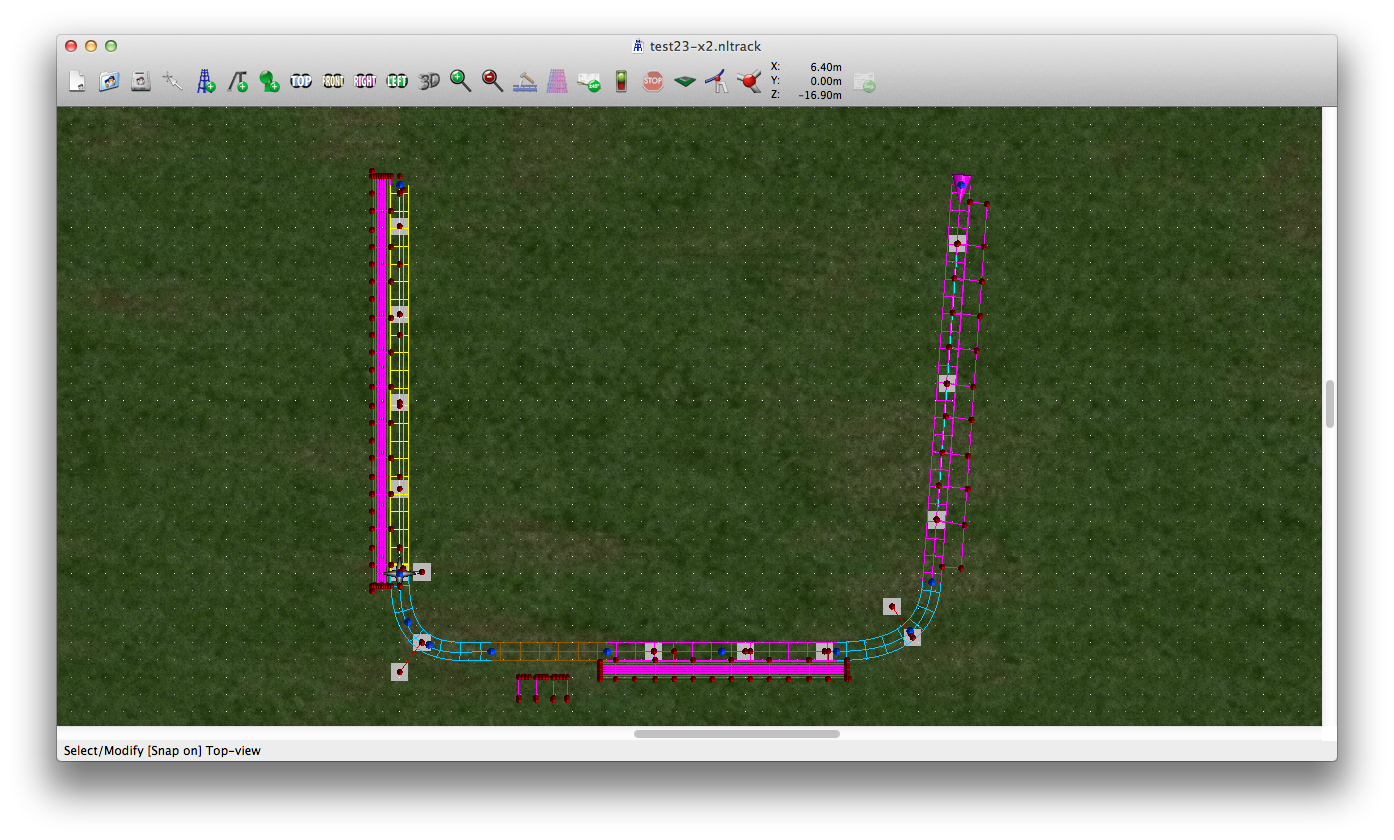Image resolution: width=1394 pixels, height=840 pixels.
Task: Select the hammer and track tool
Action: pos(525,82)
